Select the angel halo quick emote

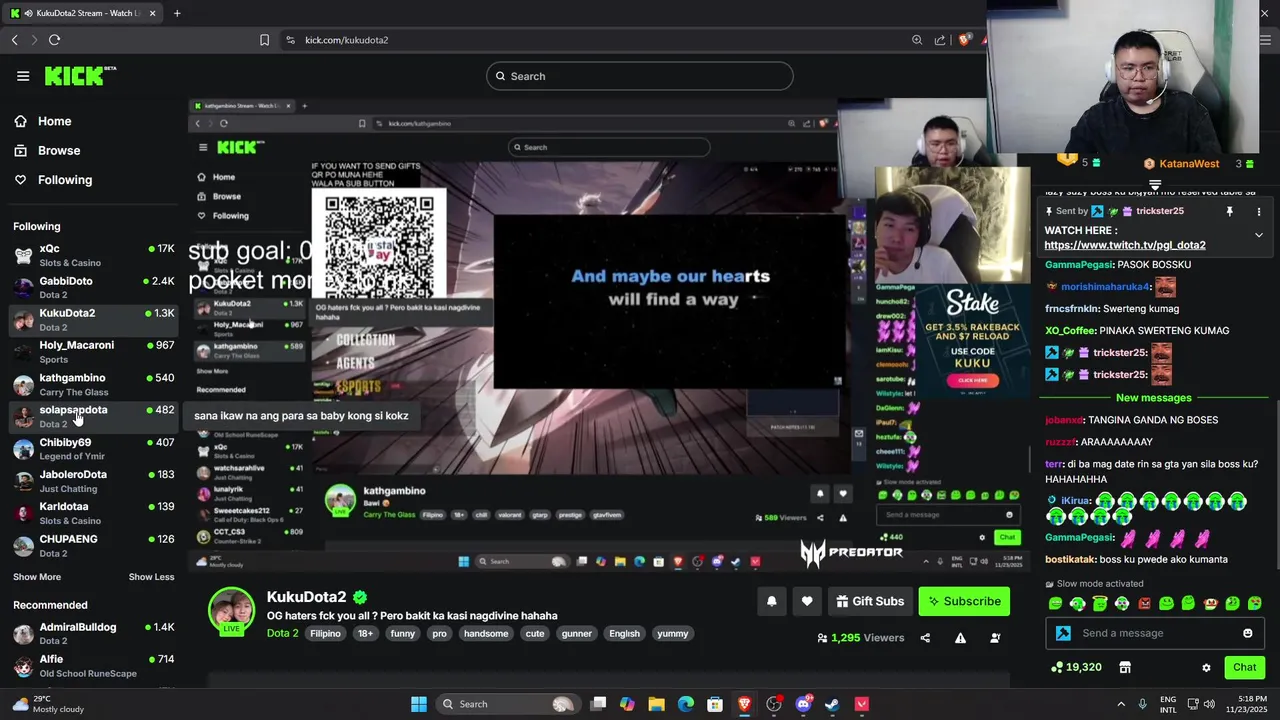1100,603
